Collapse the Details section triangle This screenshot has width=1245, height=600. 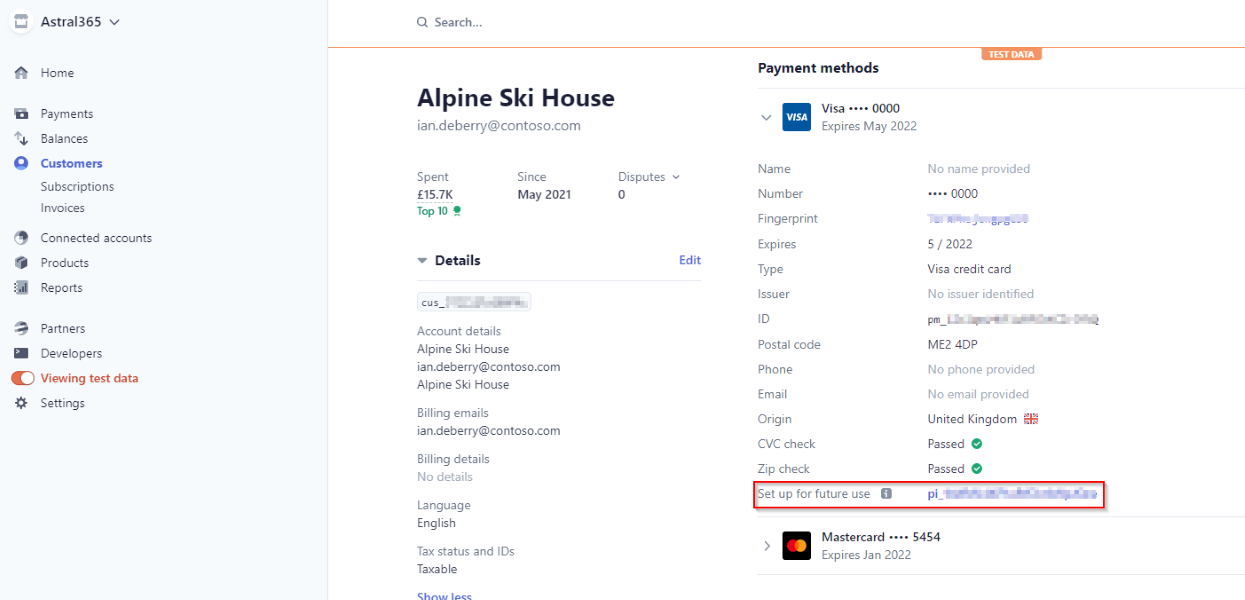click(x=422, y=261)
